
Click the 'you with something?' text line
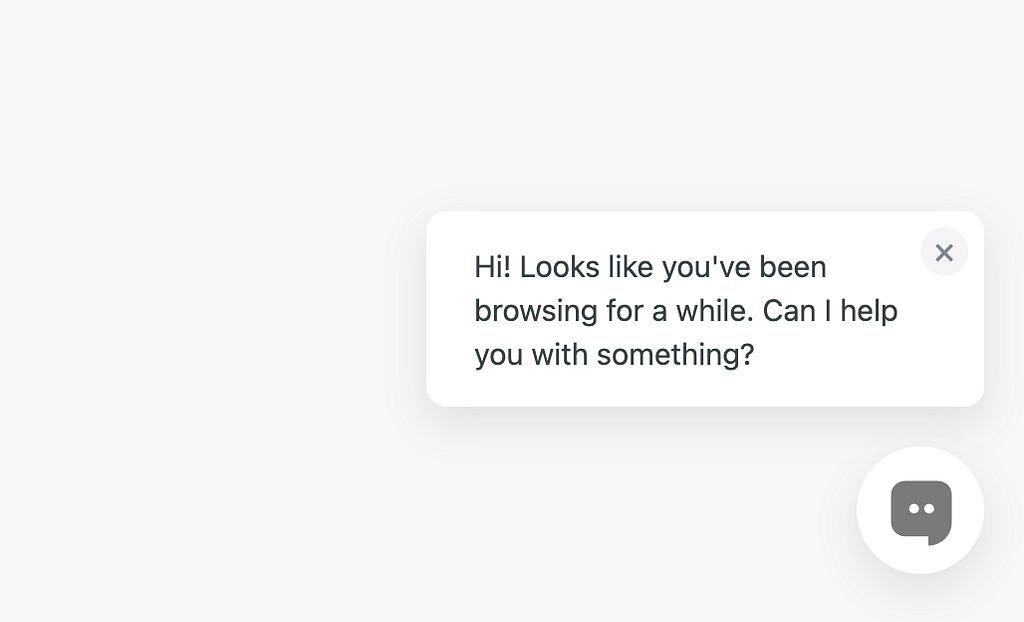pos(614,355)
